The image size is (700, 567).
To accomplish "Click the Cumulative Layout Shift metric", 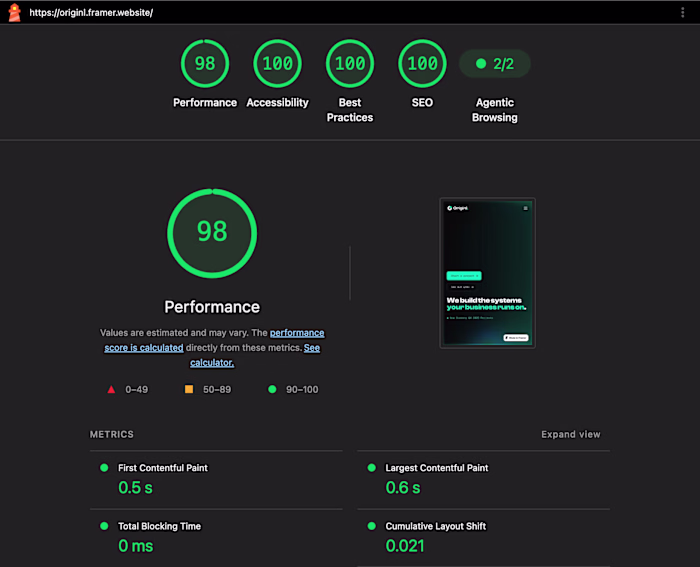I will pyautogui.click(x=483, y=538).
